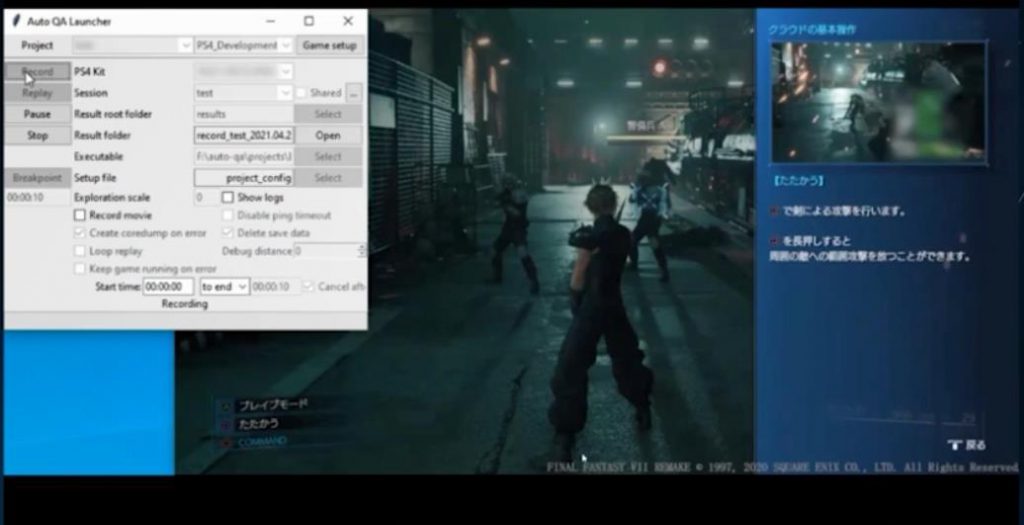Click the Debug distance stepper arrows
Image resolution: width=1024 pixels, height=525 pixels.
coord(362,251)
